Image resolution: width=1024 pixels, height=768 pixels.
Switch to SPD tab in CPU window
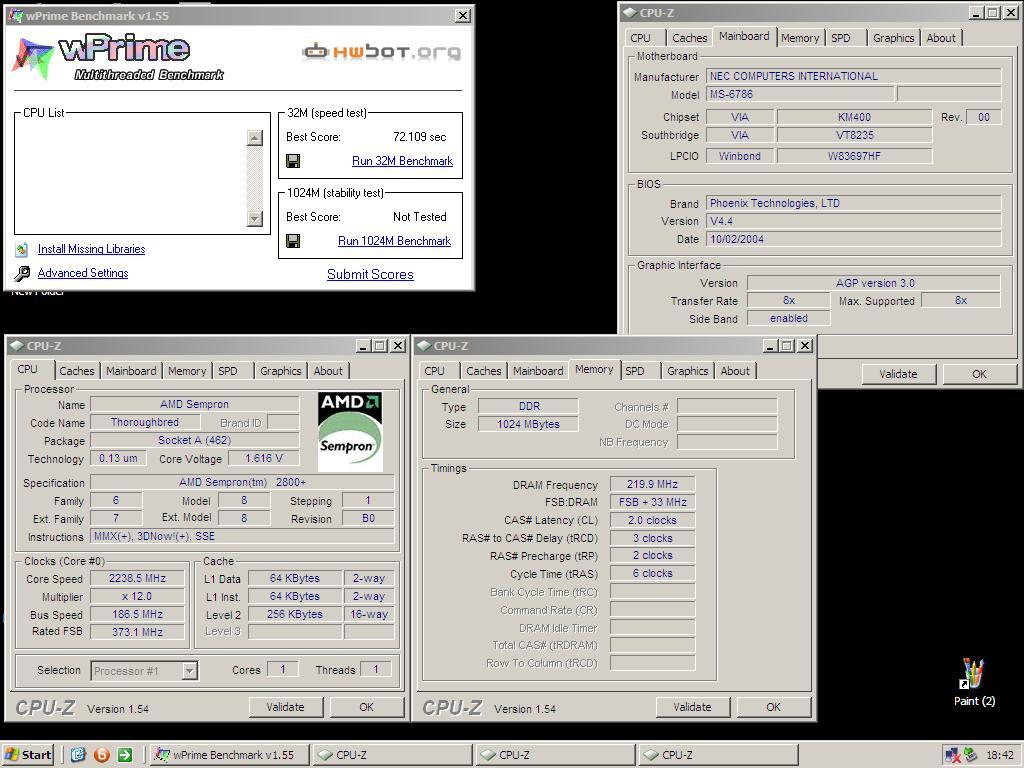[228, 371]
